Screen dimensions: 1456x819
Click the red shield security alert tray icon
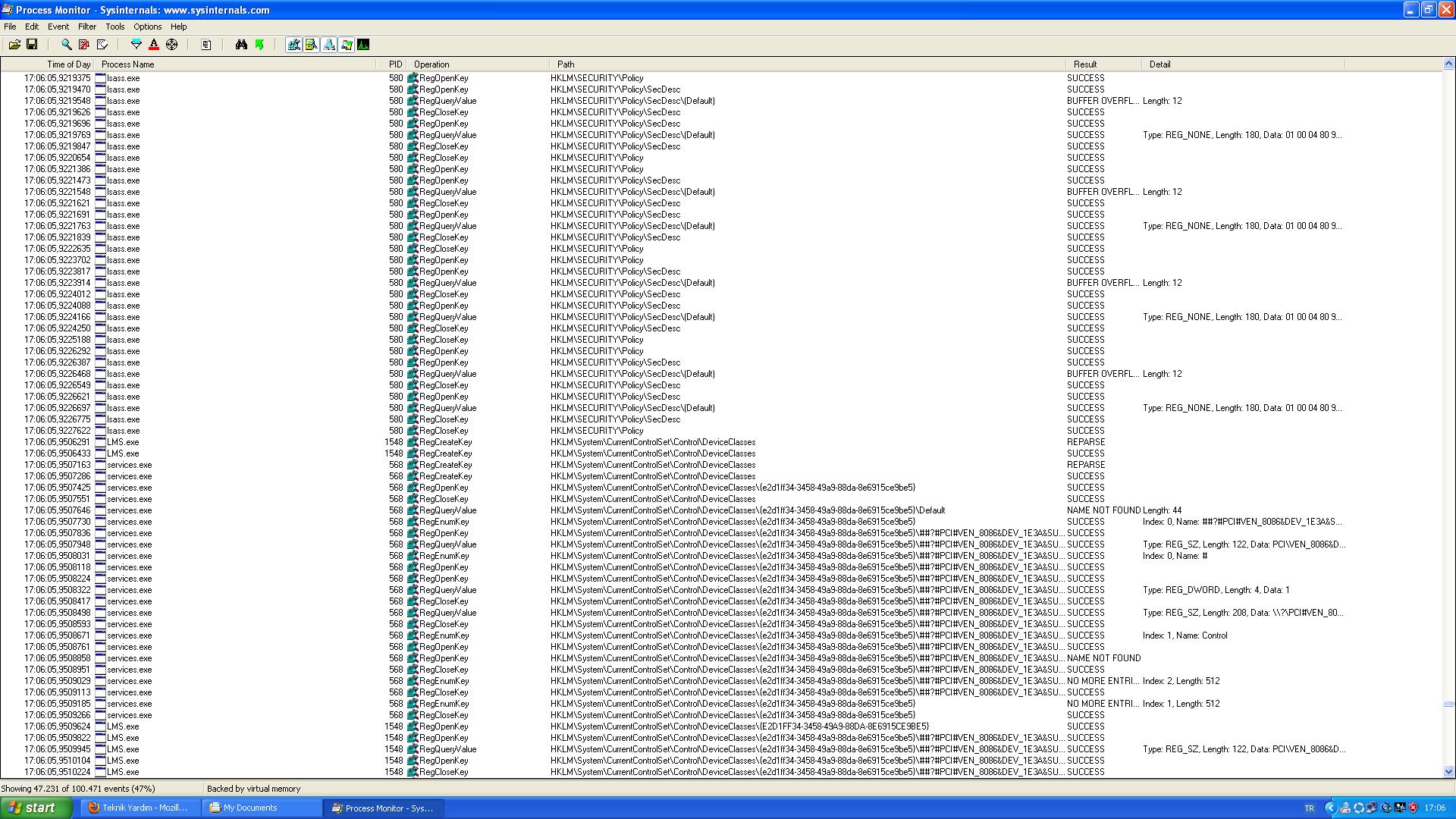pos(1413,808)
